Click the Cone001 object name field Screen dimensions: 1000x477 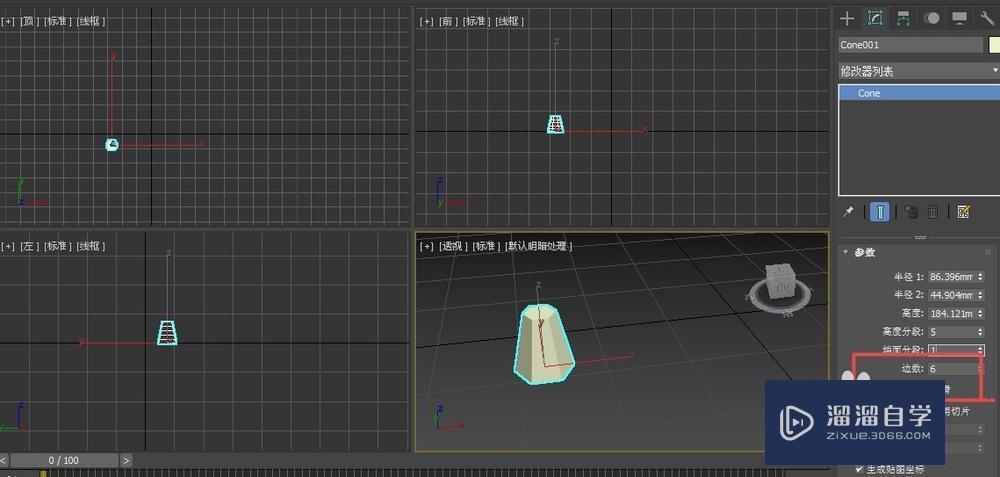(x=910, y=45)
